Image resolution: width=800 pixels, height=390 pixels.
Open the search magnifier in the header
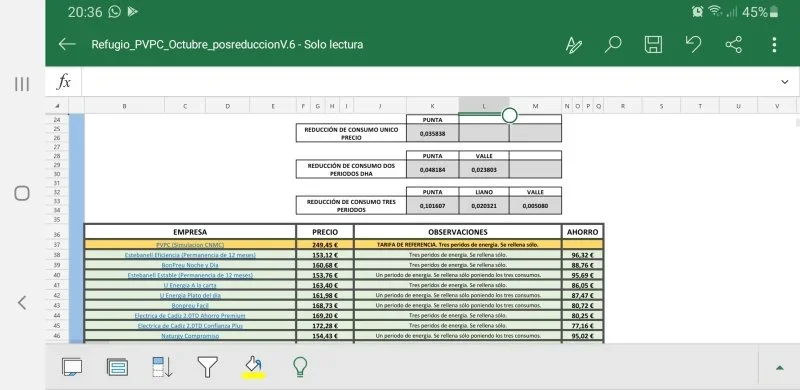click(613, 44)
